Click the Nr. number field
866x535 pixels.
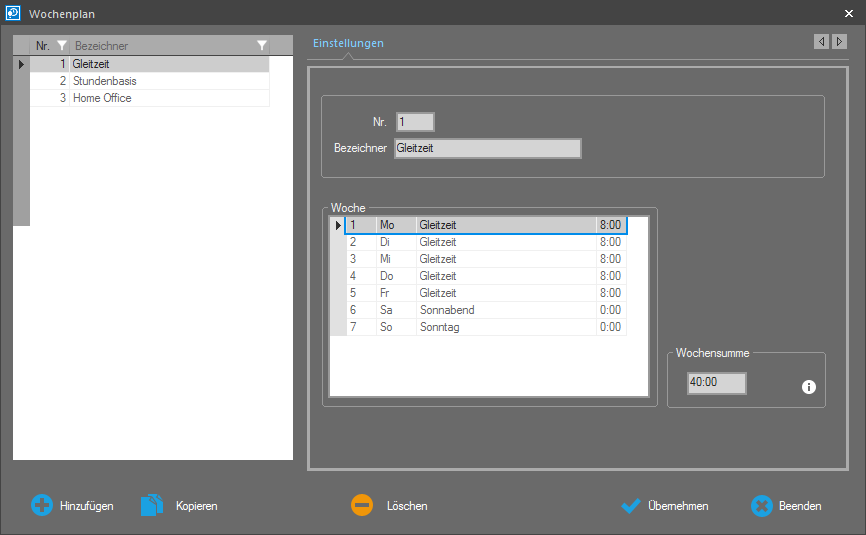(415, 122)
